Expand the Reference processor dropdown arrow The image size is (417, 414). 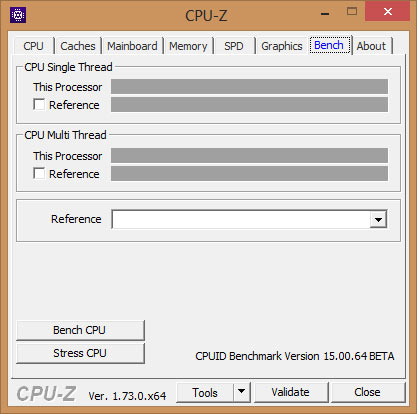(378, 219)
